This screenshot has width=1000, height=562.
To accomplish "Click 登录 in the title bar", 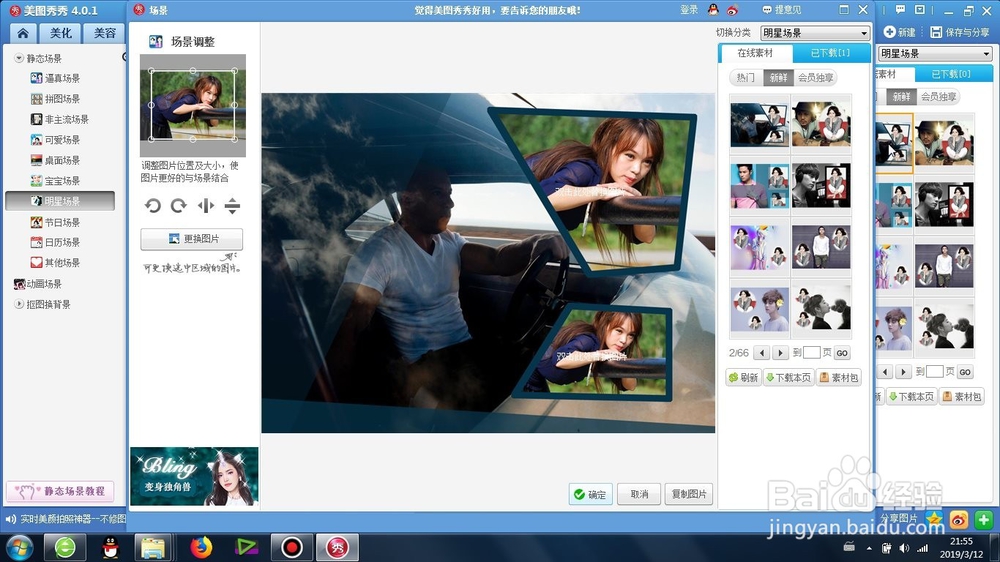I will click(x=689, y=10).
